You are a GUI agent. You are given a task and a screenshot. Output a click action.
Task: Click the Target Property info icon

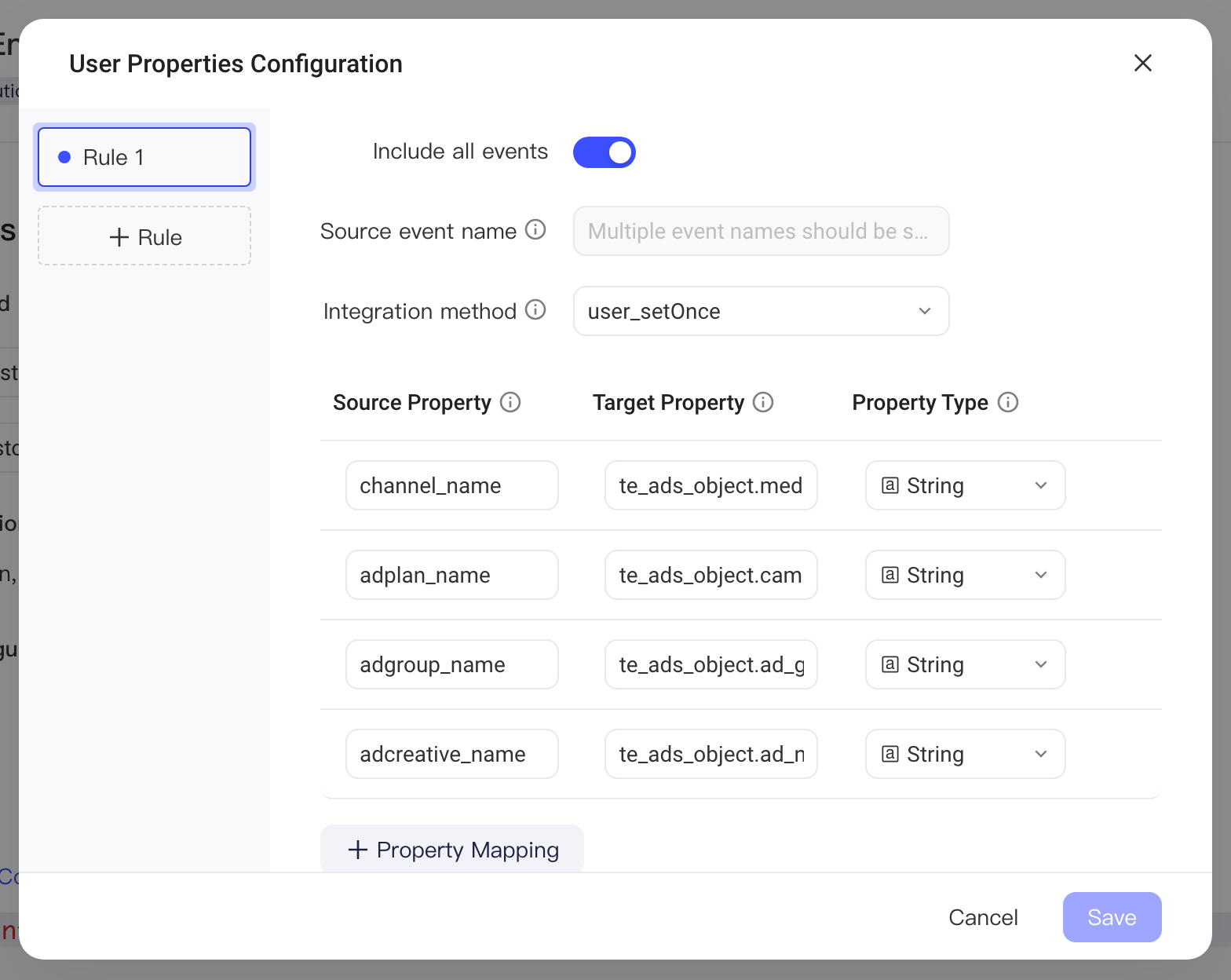click(x=763, y=402)
